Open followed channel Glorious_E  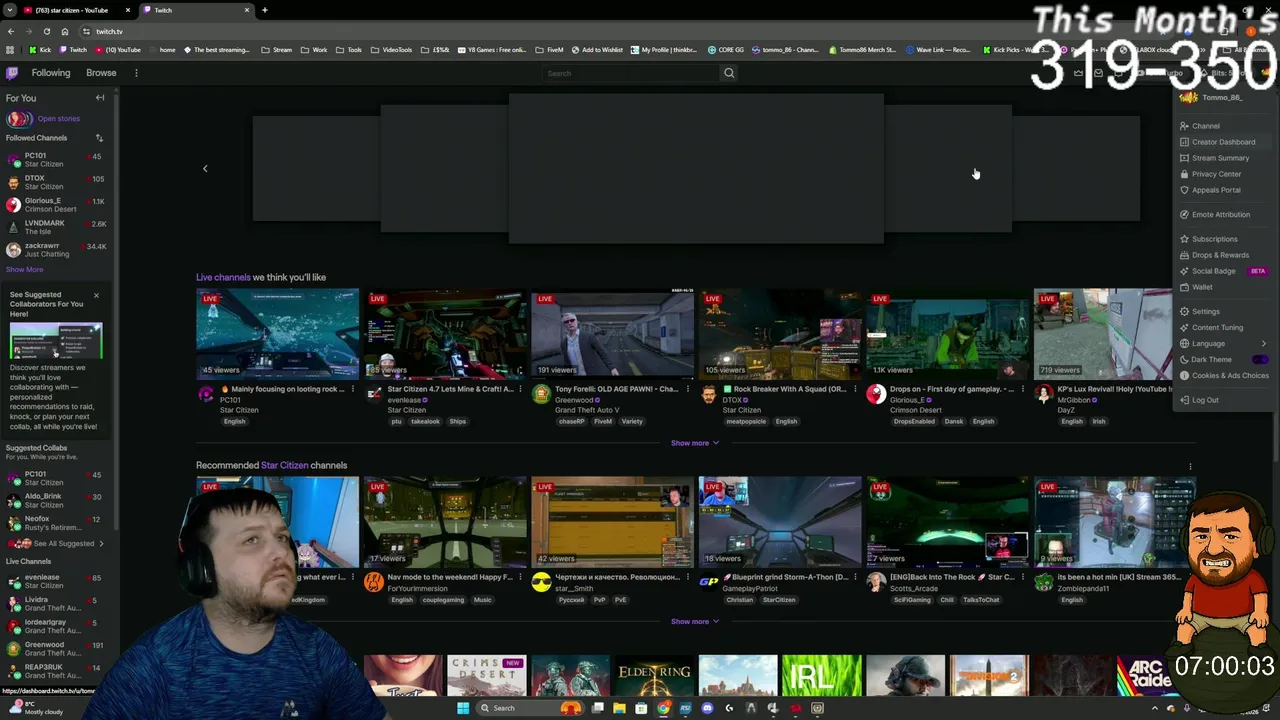tap(57, 205)
